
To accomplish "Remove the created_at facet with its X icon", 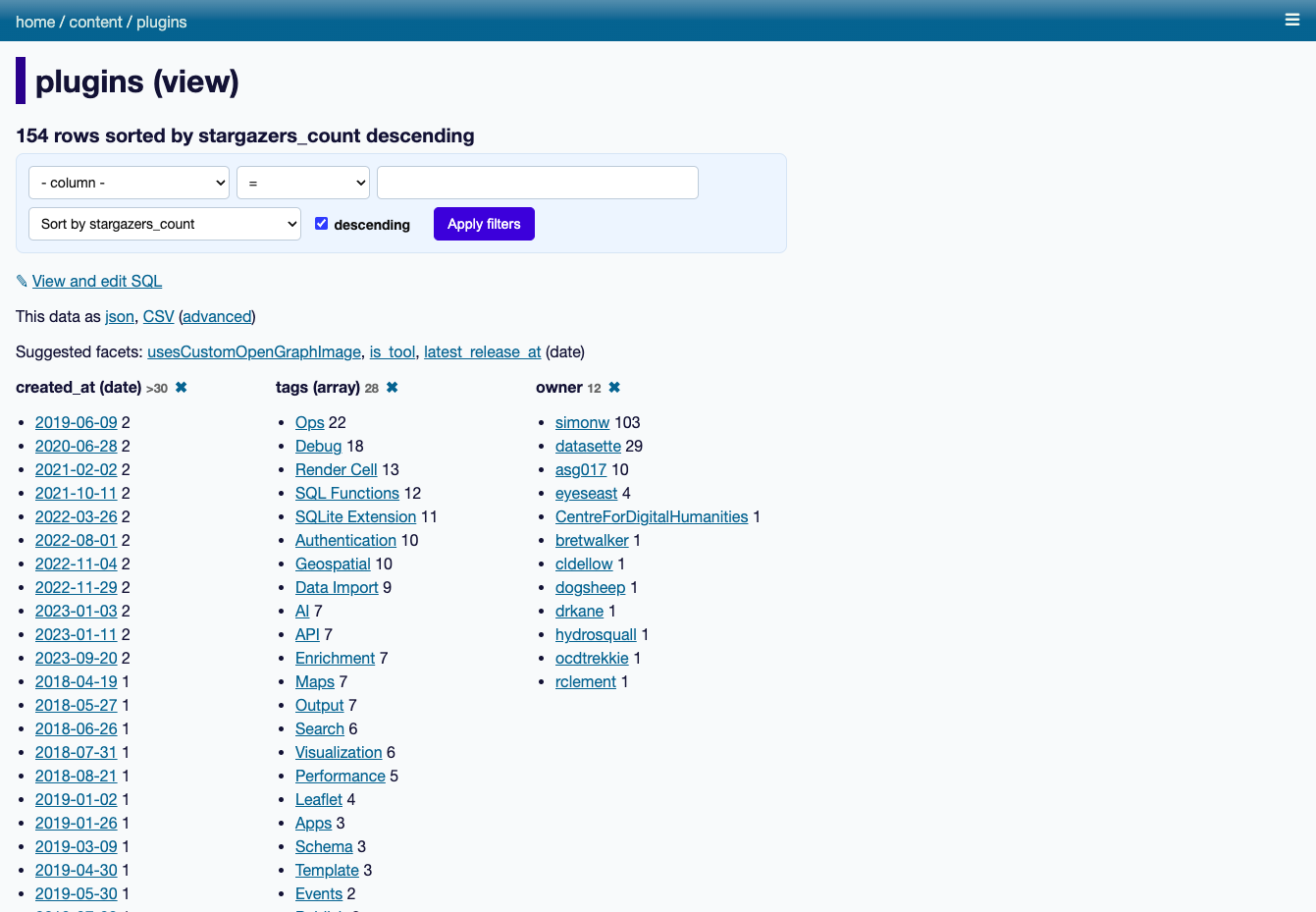I will pos(181,388).
